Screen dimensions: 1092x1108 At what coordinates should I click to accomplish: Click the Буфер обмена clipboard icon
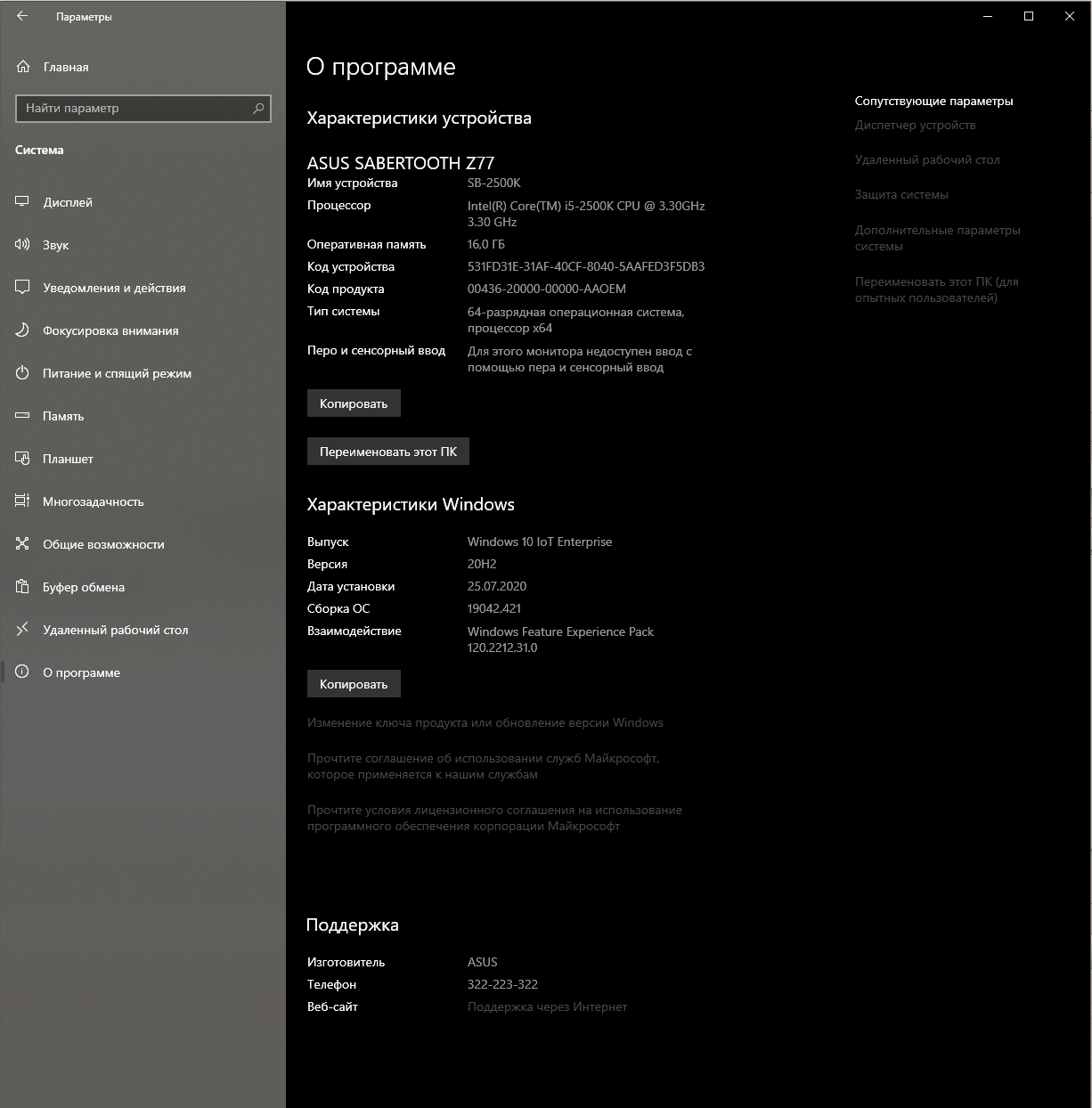23,587
